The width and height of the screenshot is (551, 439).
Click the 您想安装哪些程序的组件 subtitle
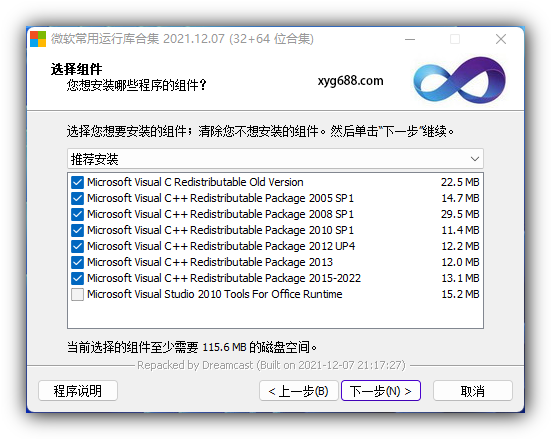coord(137,85)
